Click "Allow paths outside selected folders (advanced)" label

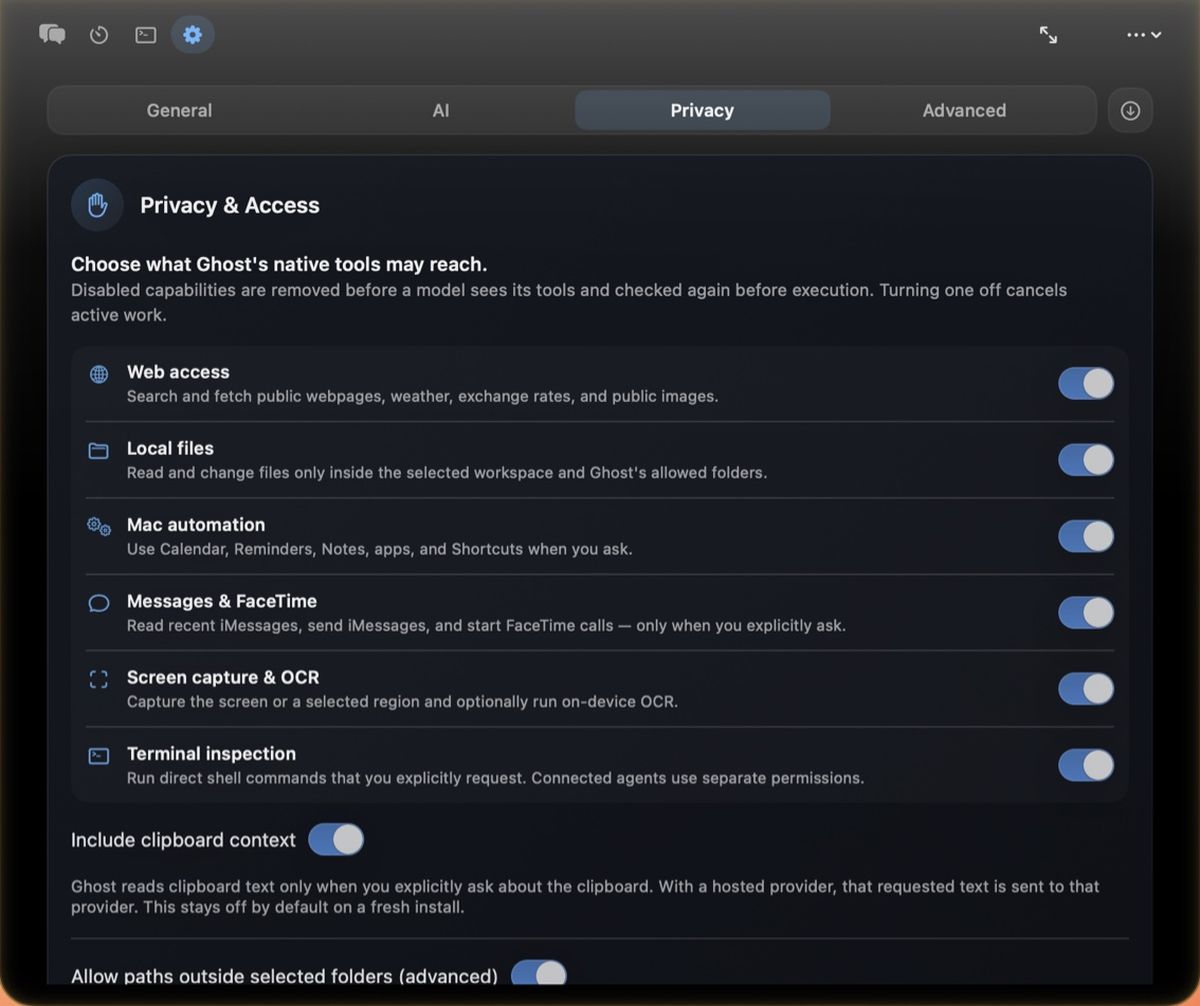click(284, 976)
